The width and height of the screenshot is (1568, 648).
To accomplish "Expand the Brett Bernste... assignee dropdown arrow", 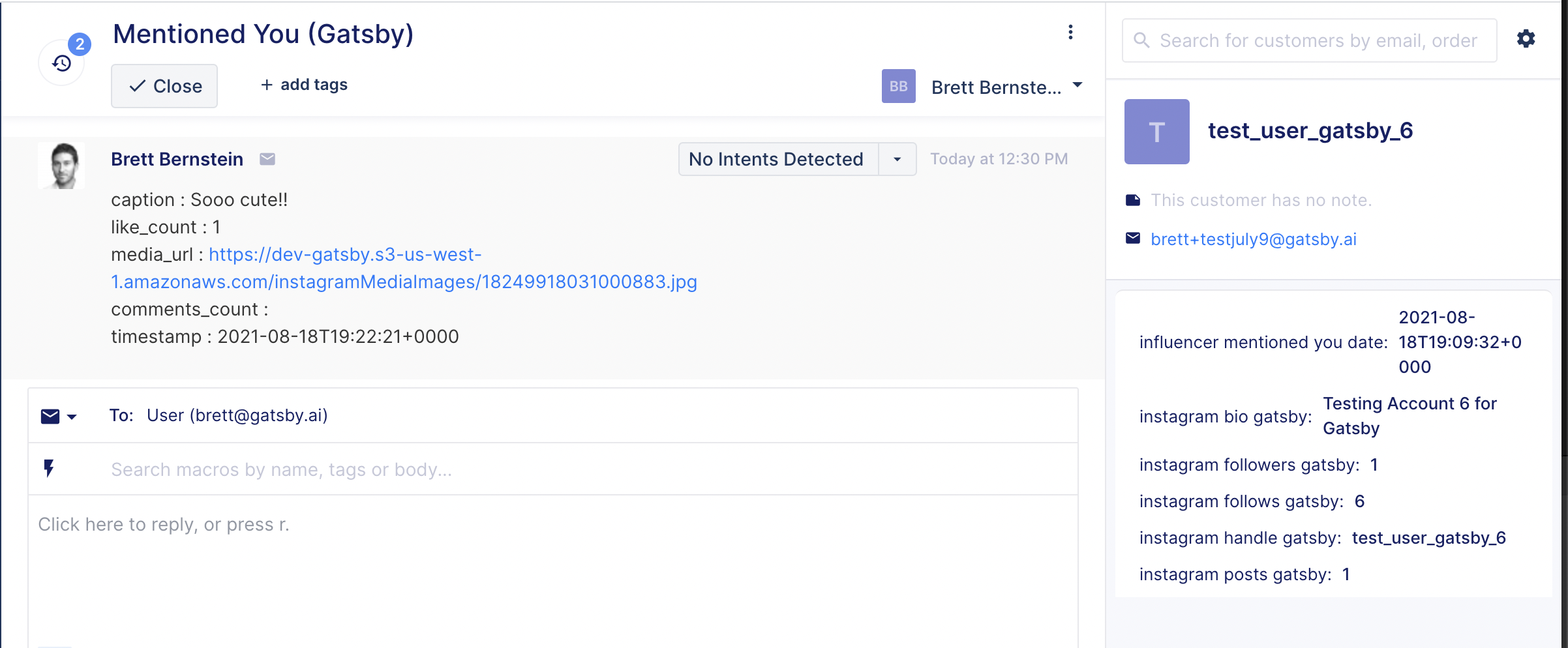I will coord(1078,85).
